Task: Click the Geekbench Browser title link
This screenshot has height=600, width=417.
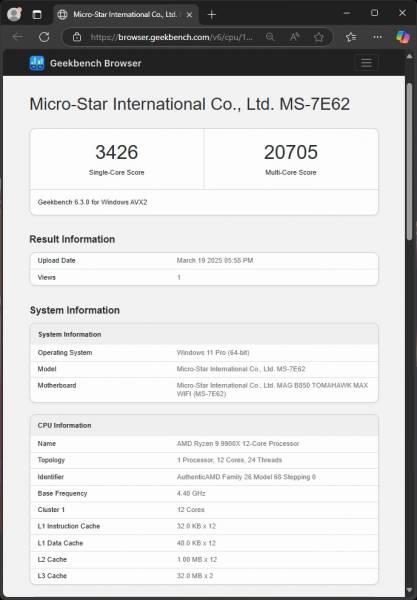Action: (x=96, y=63)
